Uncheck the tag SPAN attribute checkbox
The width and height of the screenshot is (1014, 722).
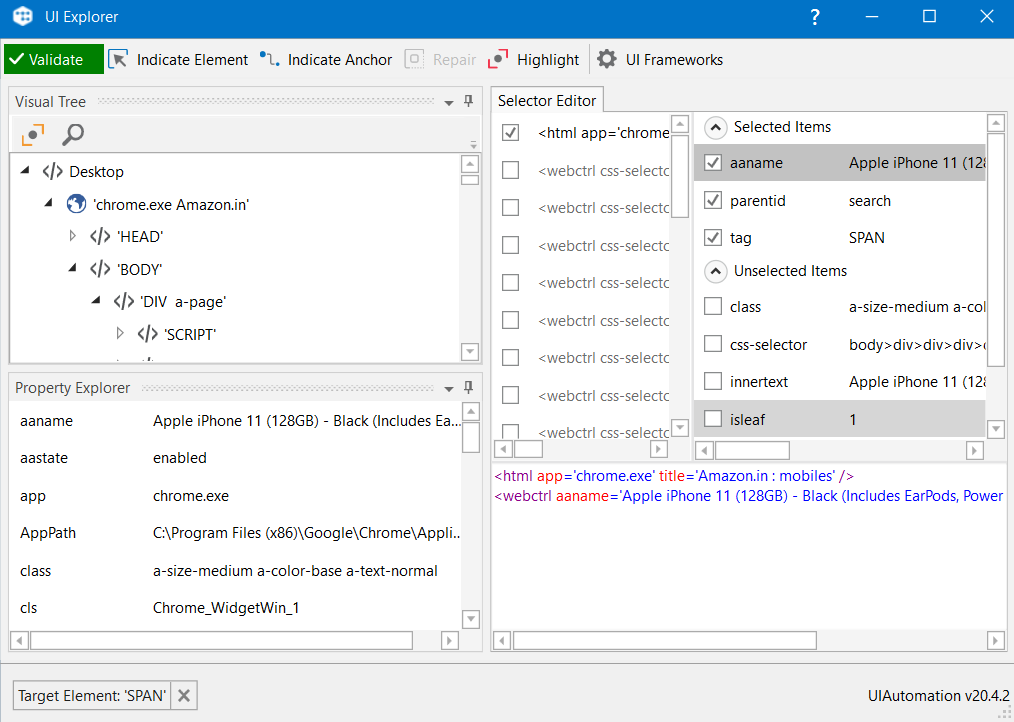[713, 237]
